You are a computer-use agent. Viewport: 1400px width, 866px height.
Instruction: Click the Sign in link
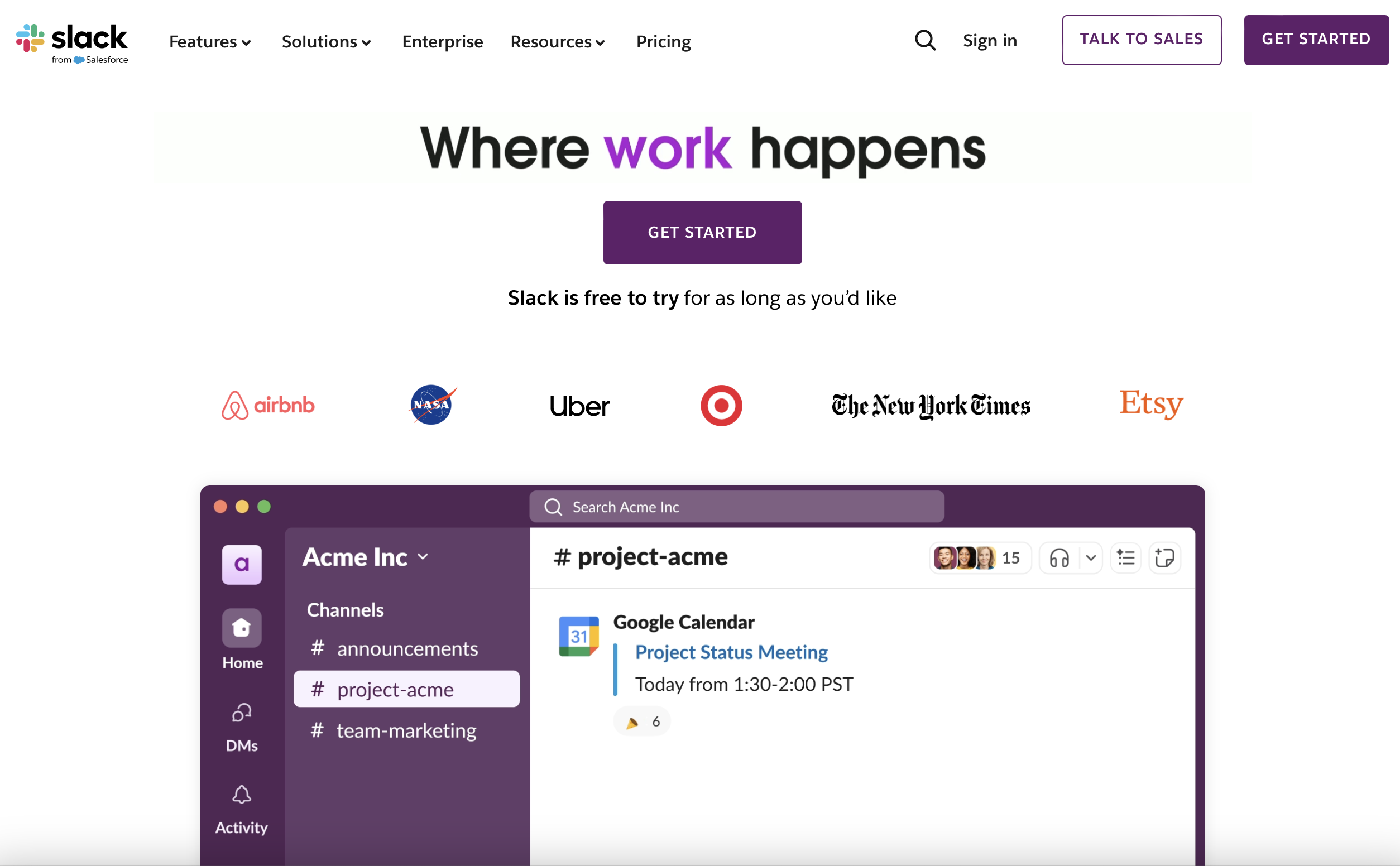coord(989,40)
